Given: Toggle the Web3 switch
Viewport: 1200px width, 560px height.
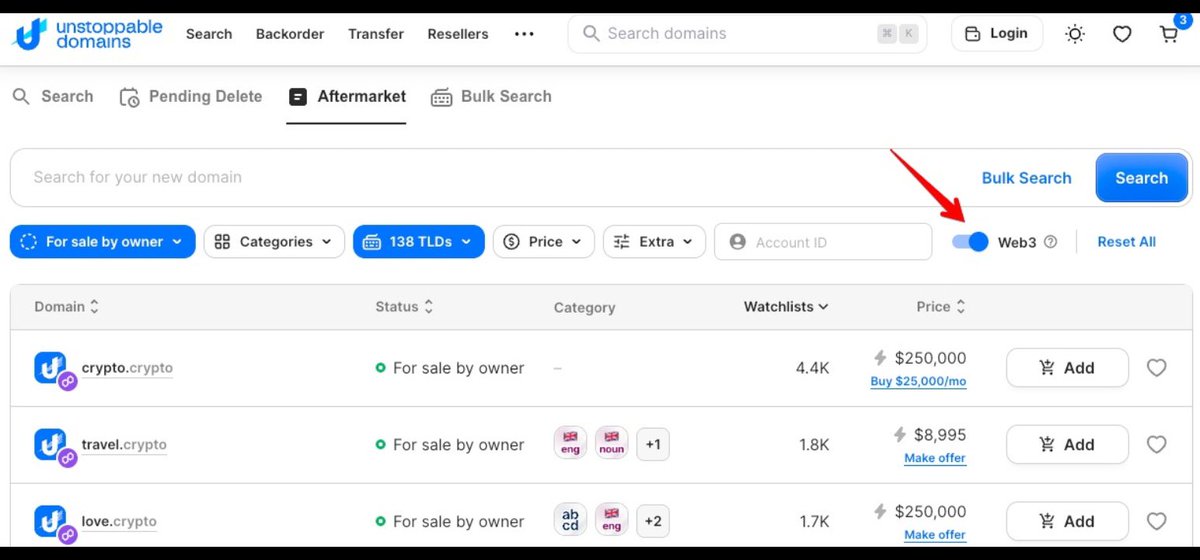Looking at the screenshot, I should [969, 241].
